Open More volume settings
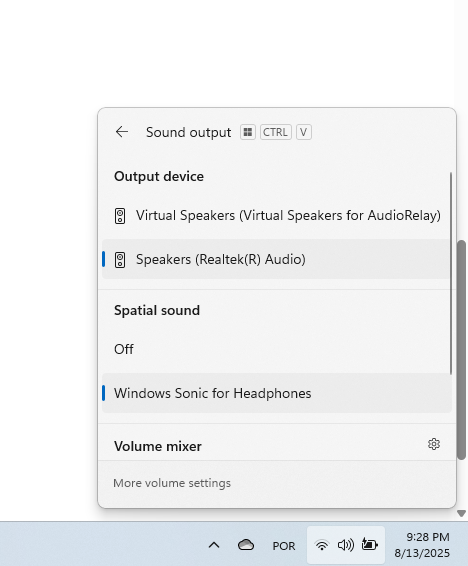This screenshot has height=566, width=468. [x=172, y=483]
